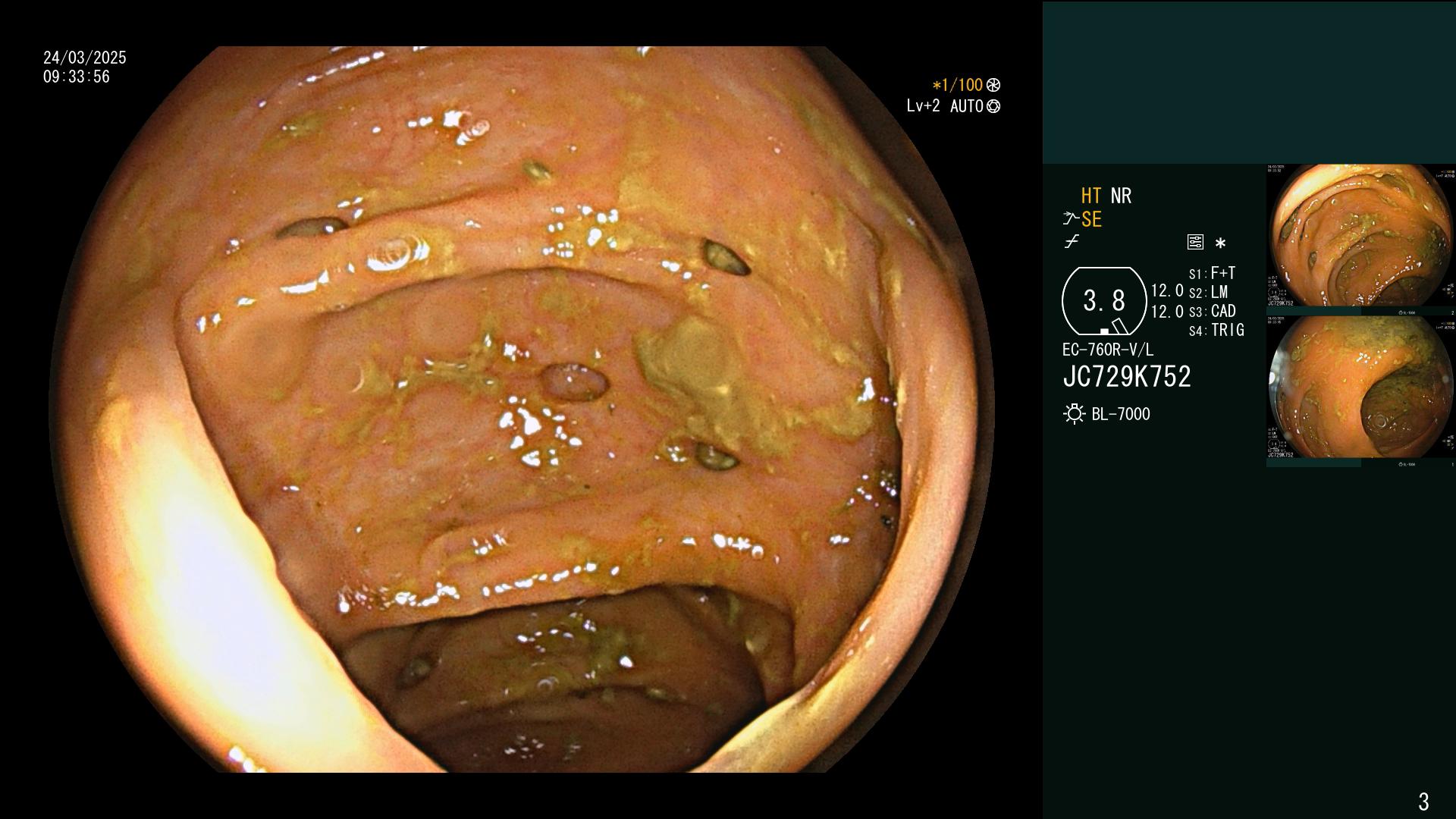Image resolution: width=1456 pixels, height=819 pixels.
Task: Select the HT indicator text
Action: pyautogui.click(x=1091, y=196)
